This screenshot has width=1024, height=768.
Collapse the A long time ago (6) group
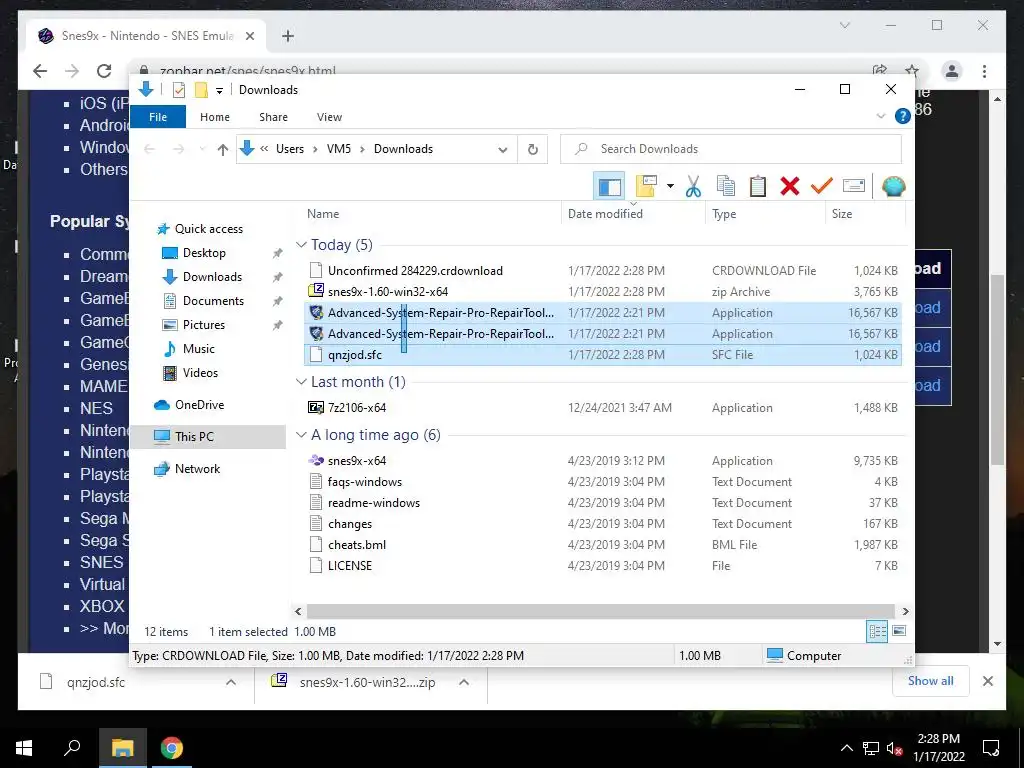tap(301, 435)
